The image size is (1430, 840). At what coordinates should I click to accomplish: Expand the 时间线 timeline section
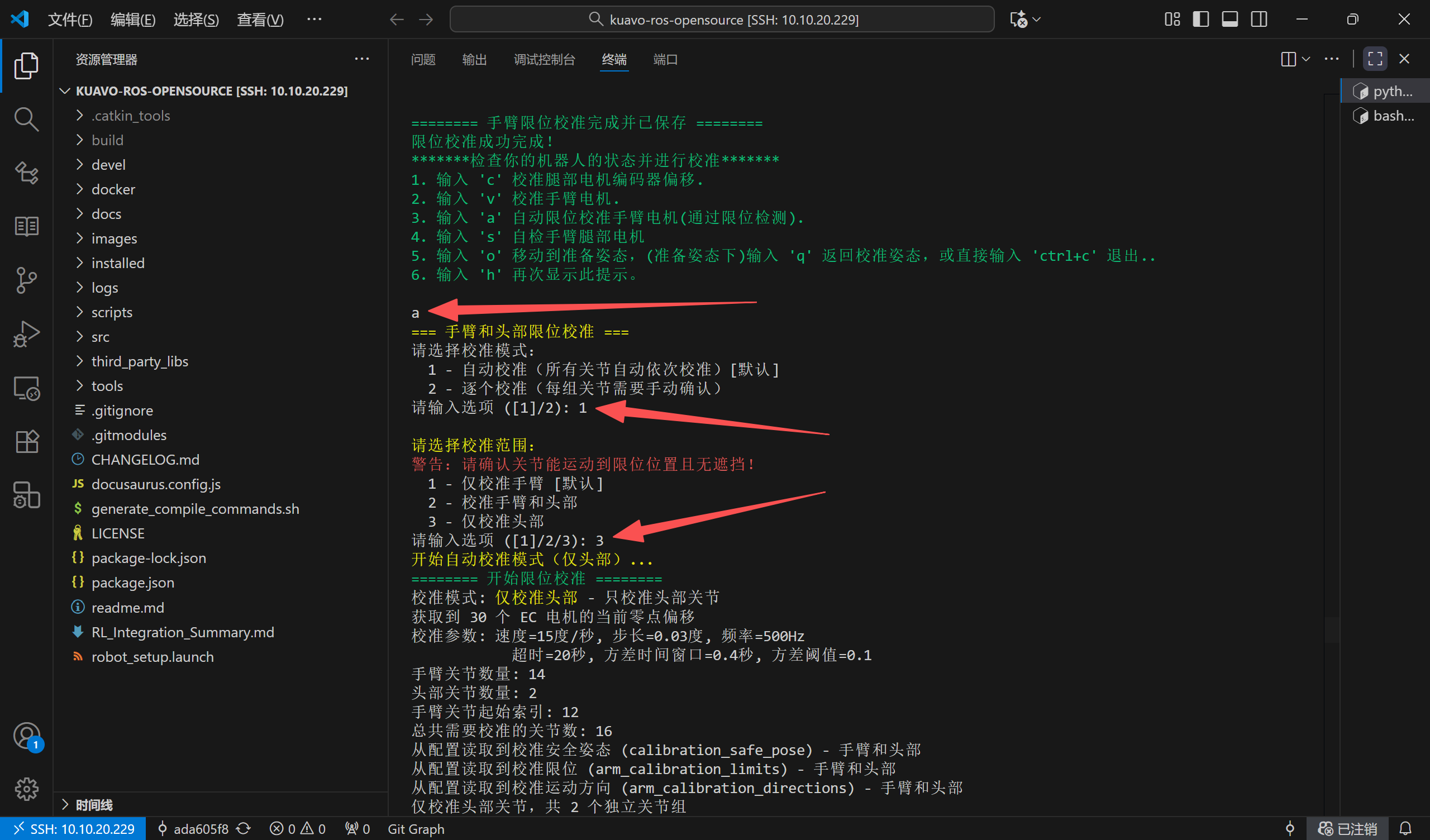[94, 805]
